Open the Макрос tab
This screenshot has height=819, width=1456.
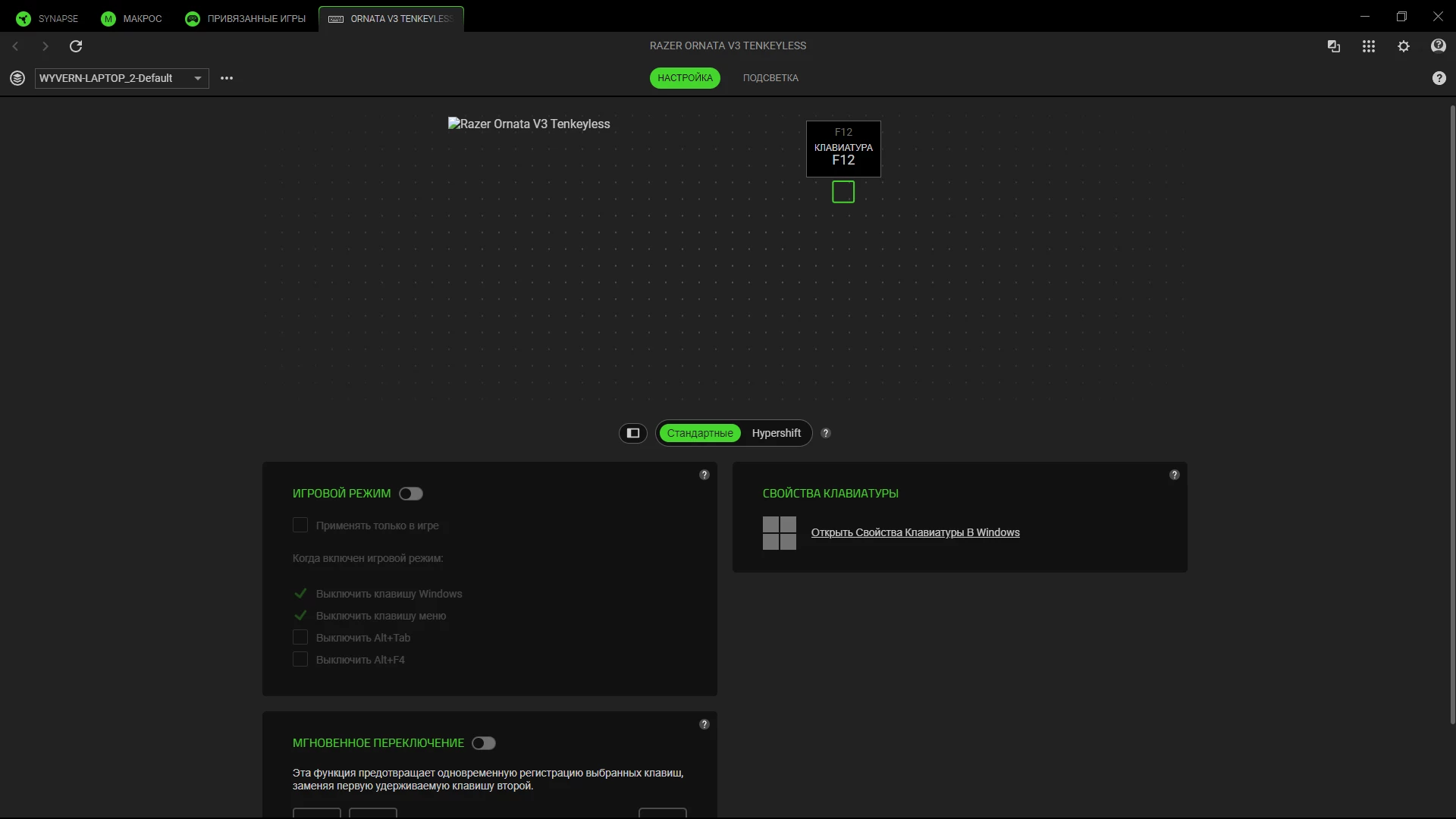pos(132,18)
